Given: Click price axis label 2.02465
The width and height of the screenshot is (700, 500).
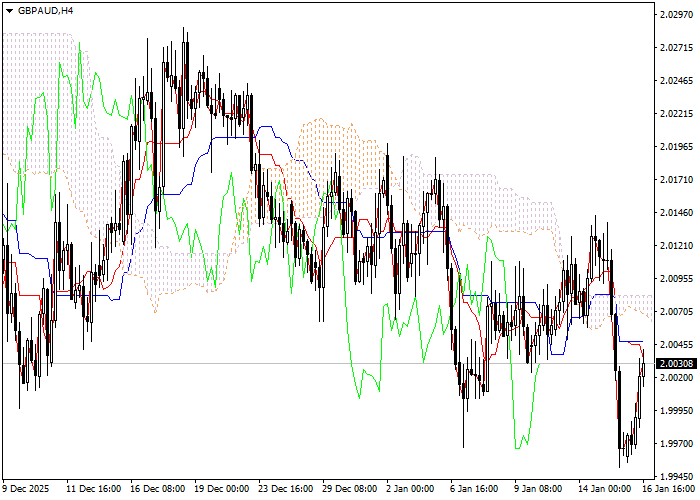Looking at the screenshot, I should pyautogui.click(x=677, y=81).
